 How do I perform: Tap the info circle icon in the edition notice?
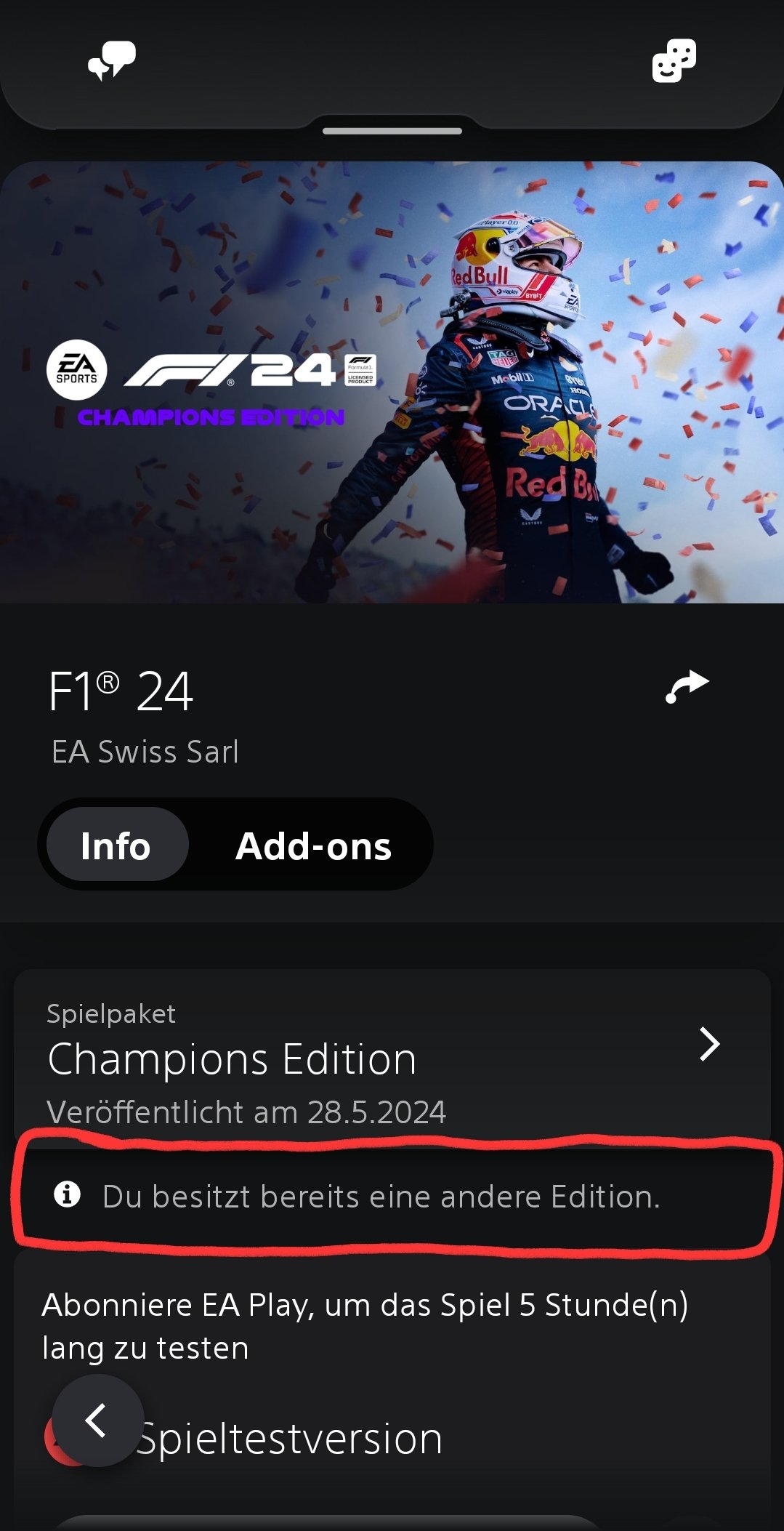[x=68, y=1194]
